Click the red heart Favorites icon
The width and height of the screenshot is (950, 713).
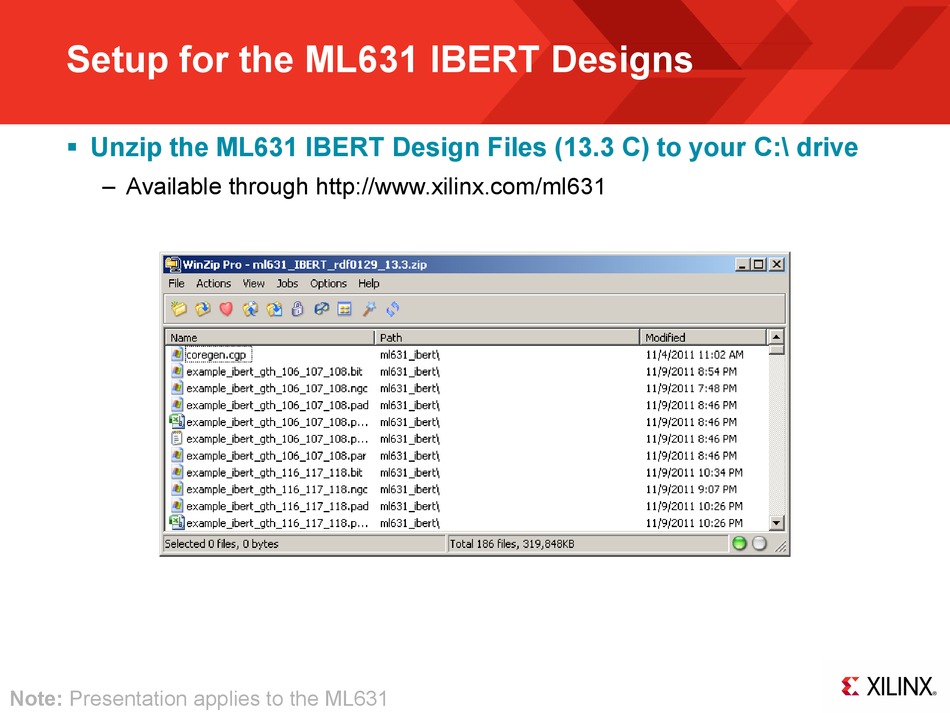point(225,309)
